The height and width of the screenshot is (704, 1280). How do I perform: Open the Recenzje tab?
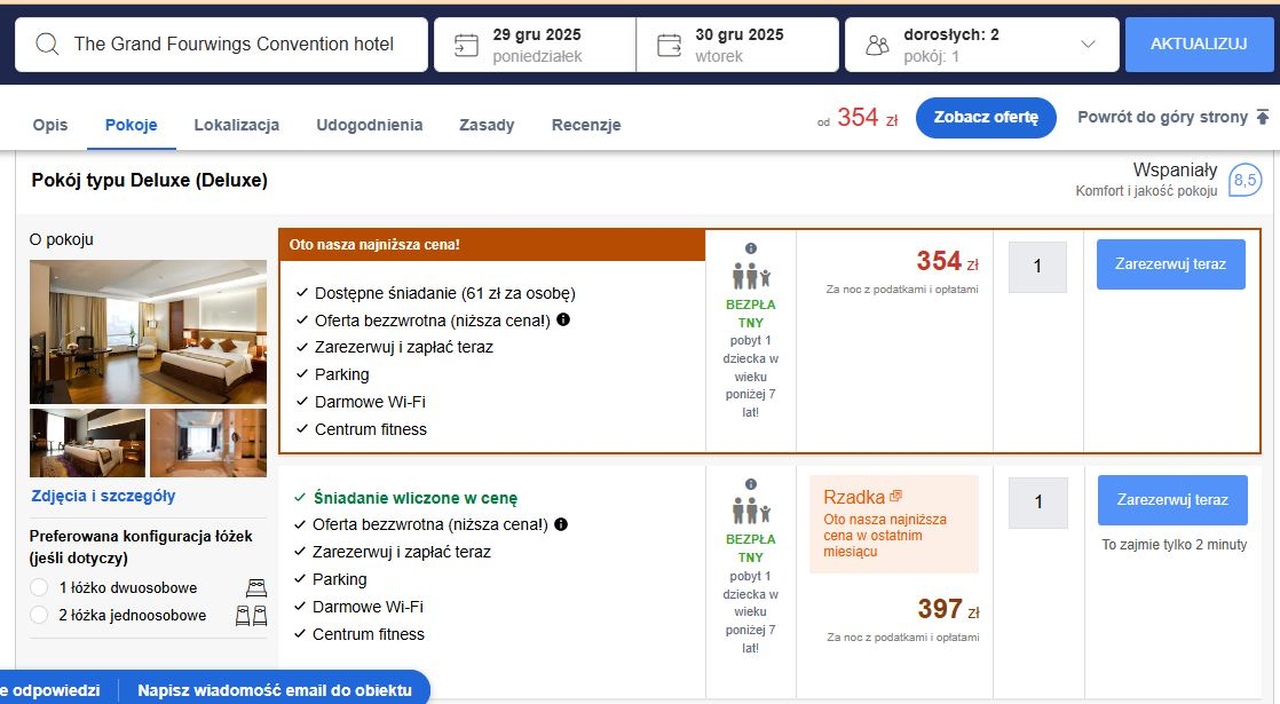point(586,125)
